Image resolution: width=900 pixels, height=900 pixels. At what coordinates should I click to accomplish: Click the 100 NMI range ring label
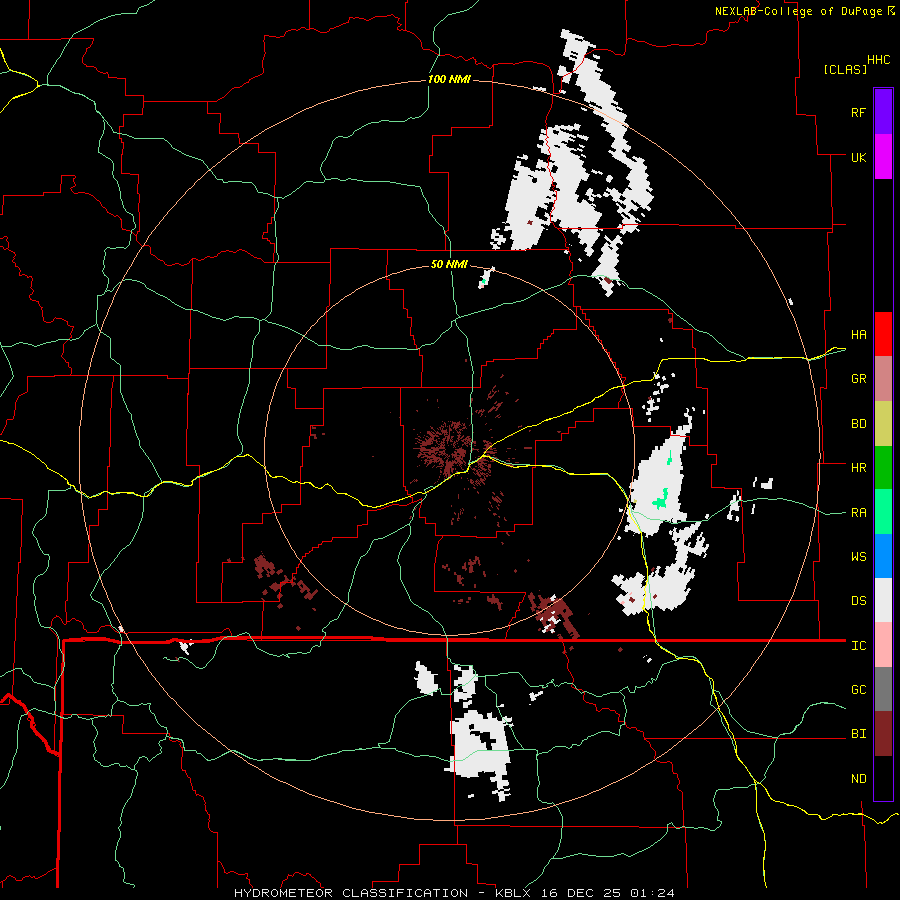[x=449, y=79]
